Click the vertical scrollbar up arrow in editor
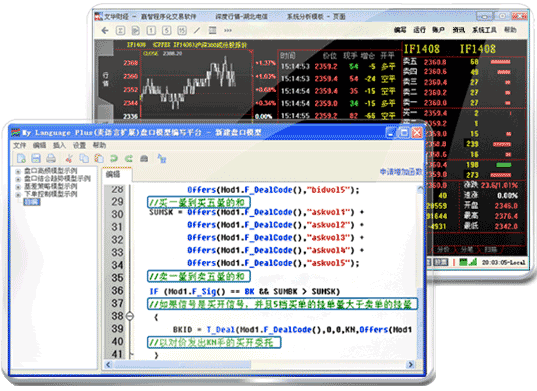Screen dimensions: 537x391 tap(420, 189)
